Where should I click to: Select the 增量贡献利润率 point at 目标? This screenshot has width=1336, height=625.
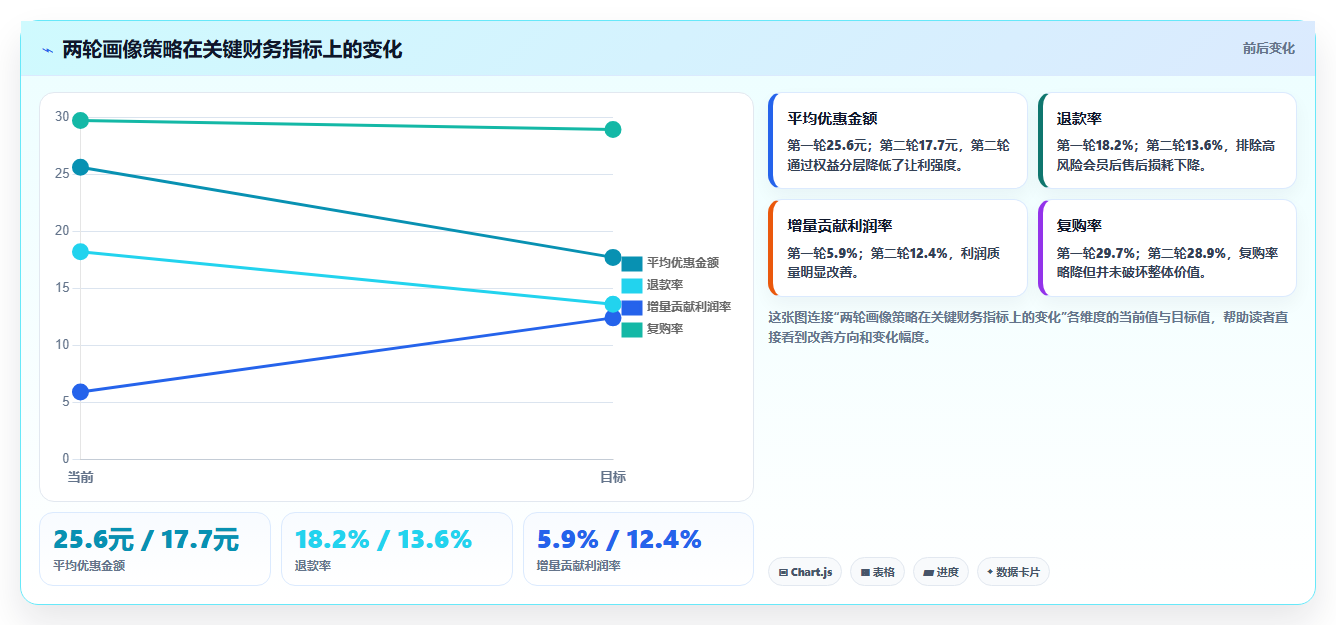coord(613,318)
